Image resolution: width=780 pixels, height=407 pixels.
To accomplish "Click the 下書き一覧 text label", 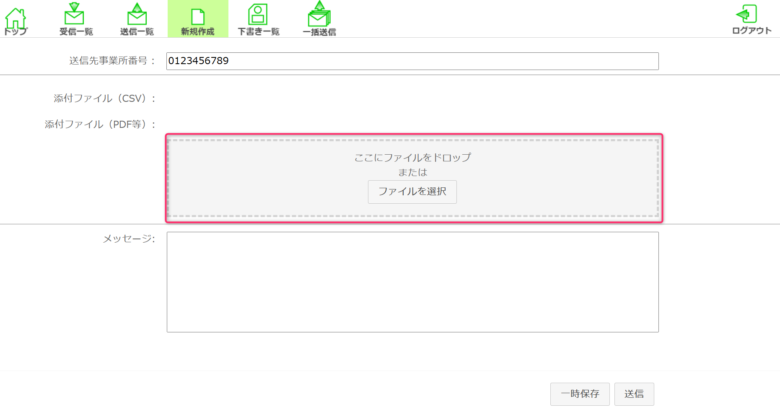I will click(x=258, y=32).
